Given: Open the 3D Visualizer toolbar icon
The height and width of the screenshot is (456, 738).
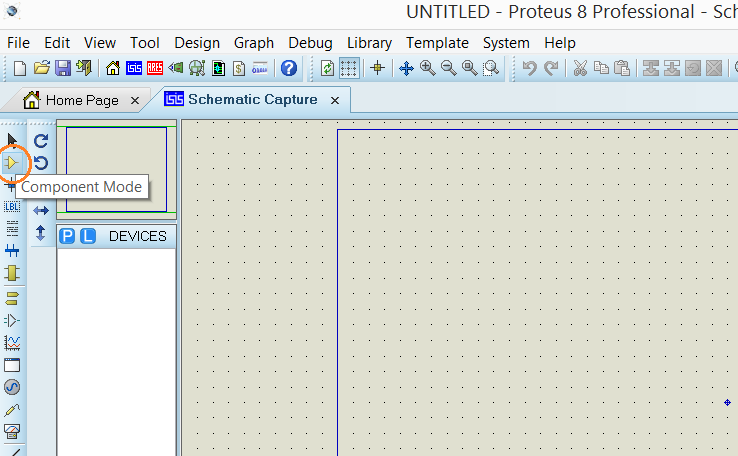Looking at the screenshot, I should [x=176, y=68].
